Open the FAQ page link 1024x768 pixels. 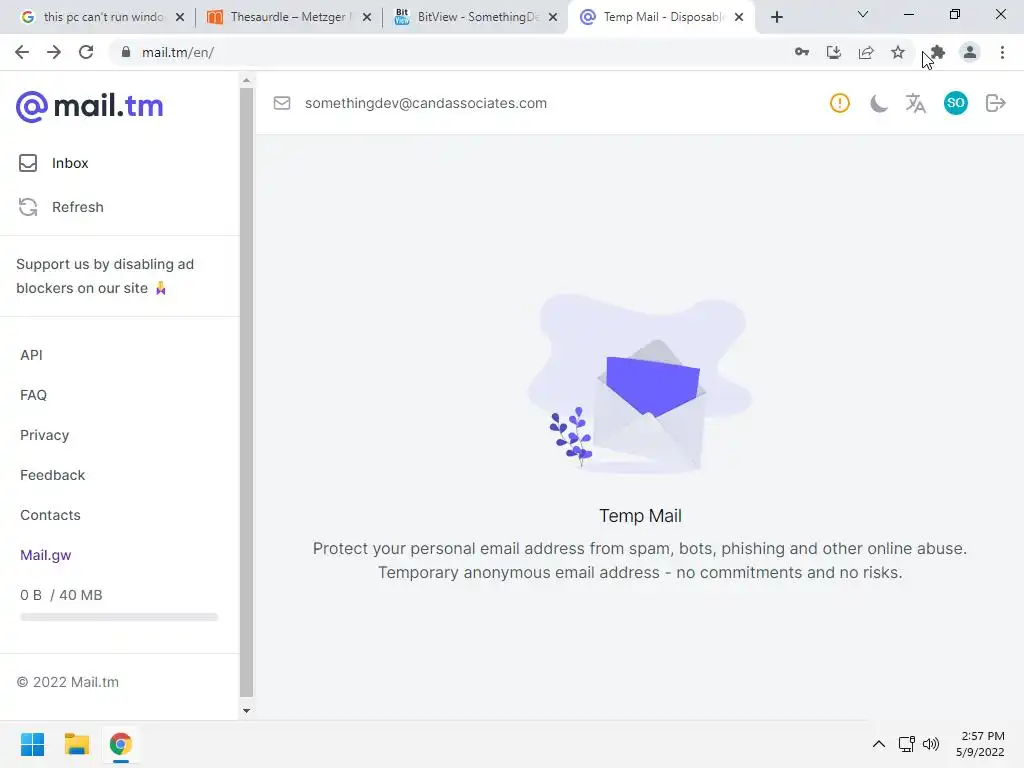click(33, 395)
